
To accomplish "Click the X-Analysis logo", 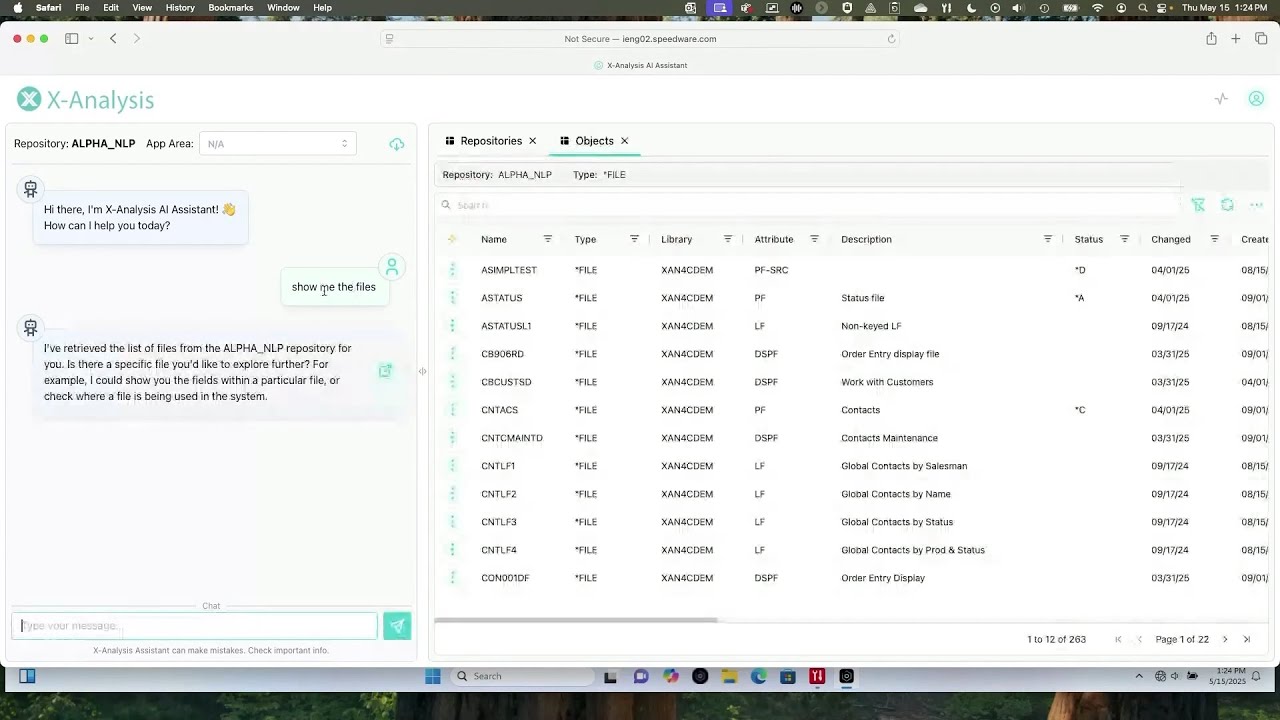I will coord(85,100).
